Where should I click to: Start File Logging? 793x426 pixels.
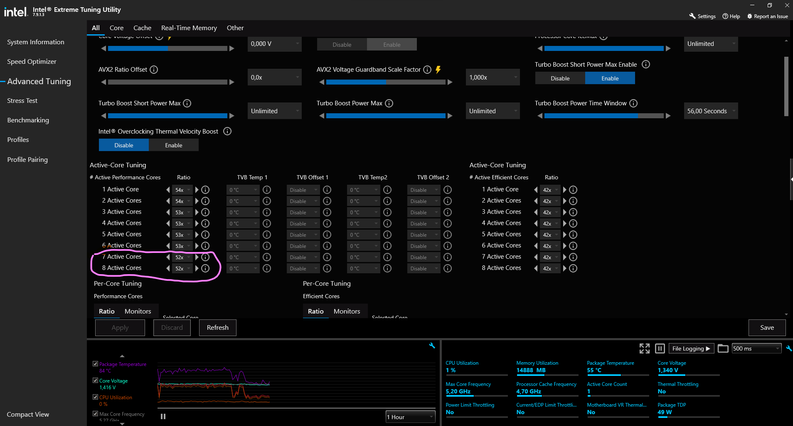(x=691, y=349)
